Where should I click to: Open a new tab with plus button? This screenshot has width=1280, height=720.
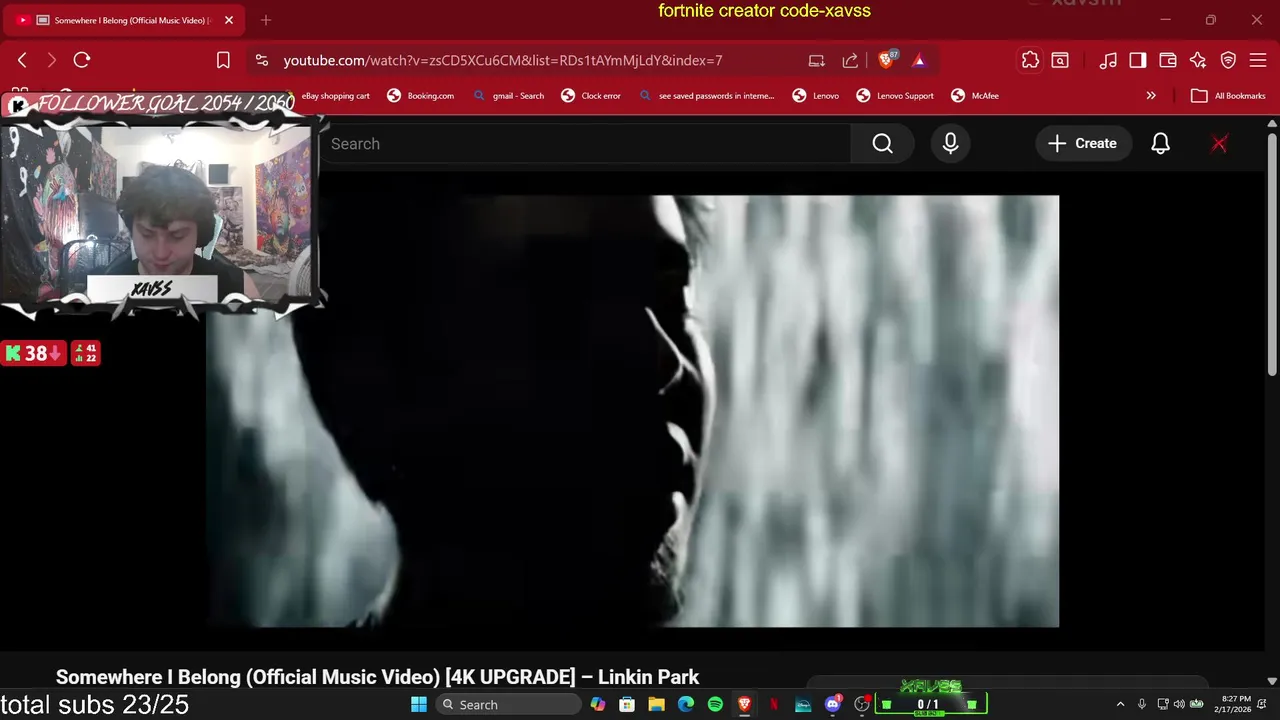click(266, 20)
